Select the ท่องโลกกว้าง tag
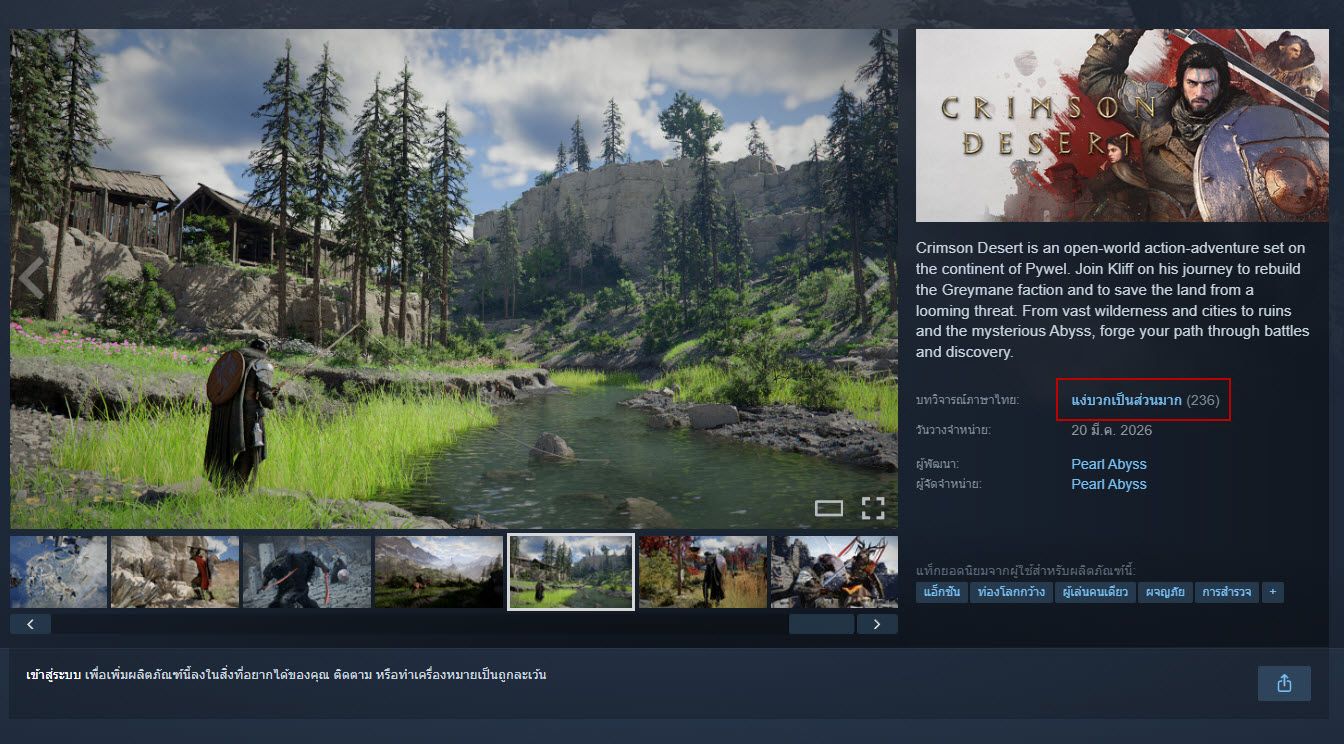 point(1011,592)
